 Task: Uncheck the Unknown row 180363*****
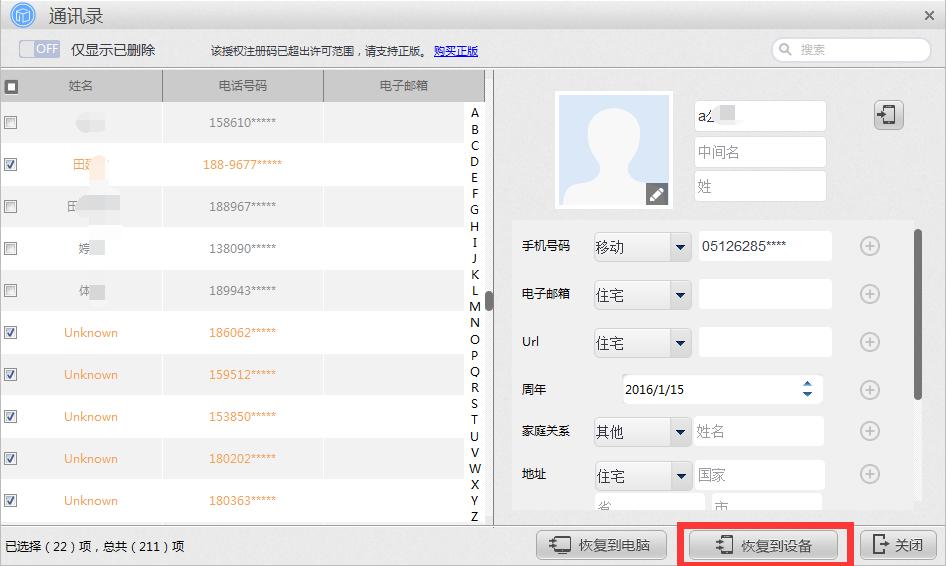pos(10,500)
